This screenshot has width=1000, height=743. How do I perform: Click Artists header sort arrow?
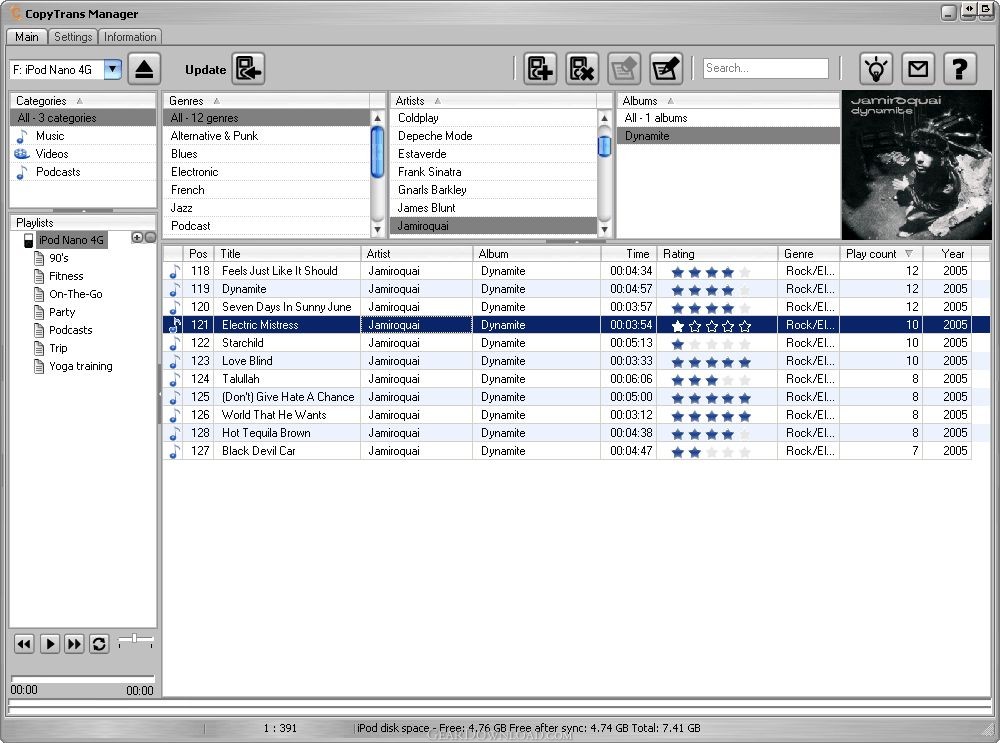(x=437, y=101)
